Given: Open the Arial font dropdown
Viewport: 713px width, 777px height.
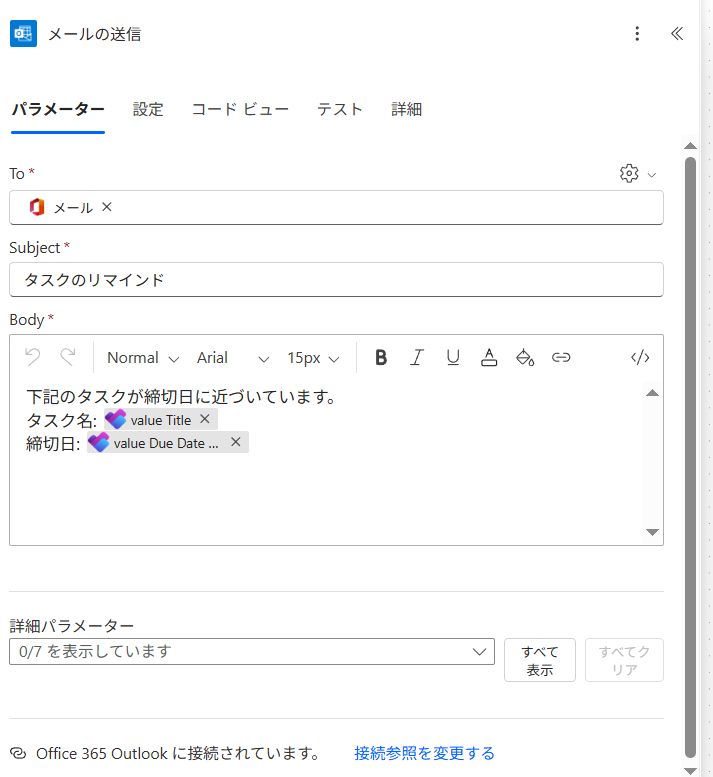Looking at the screenshot, I should pos(233,358).
